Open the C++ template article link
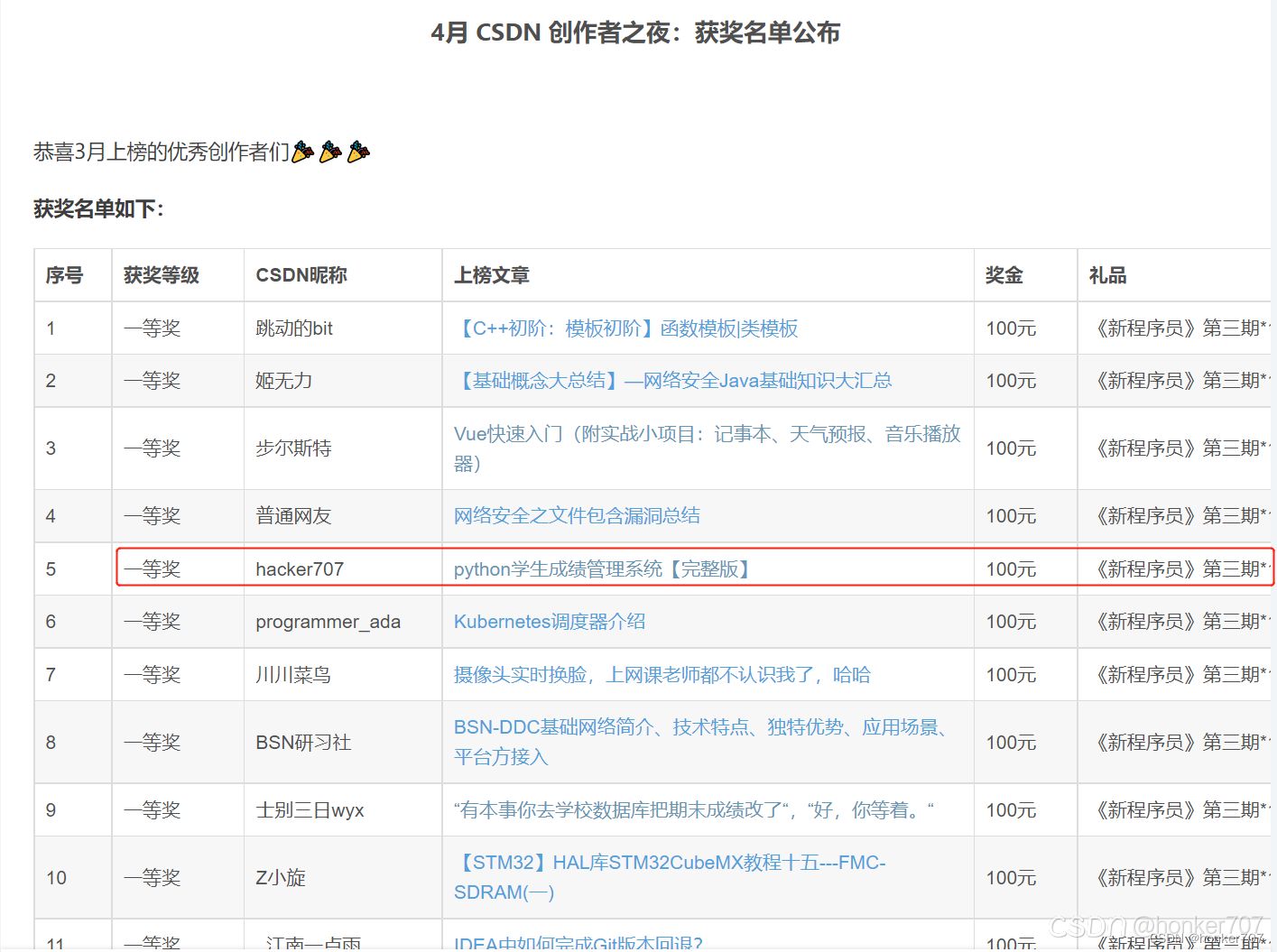1277x952 pixels. coord(626,328)
